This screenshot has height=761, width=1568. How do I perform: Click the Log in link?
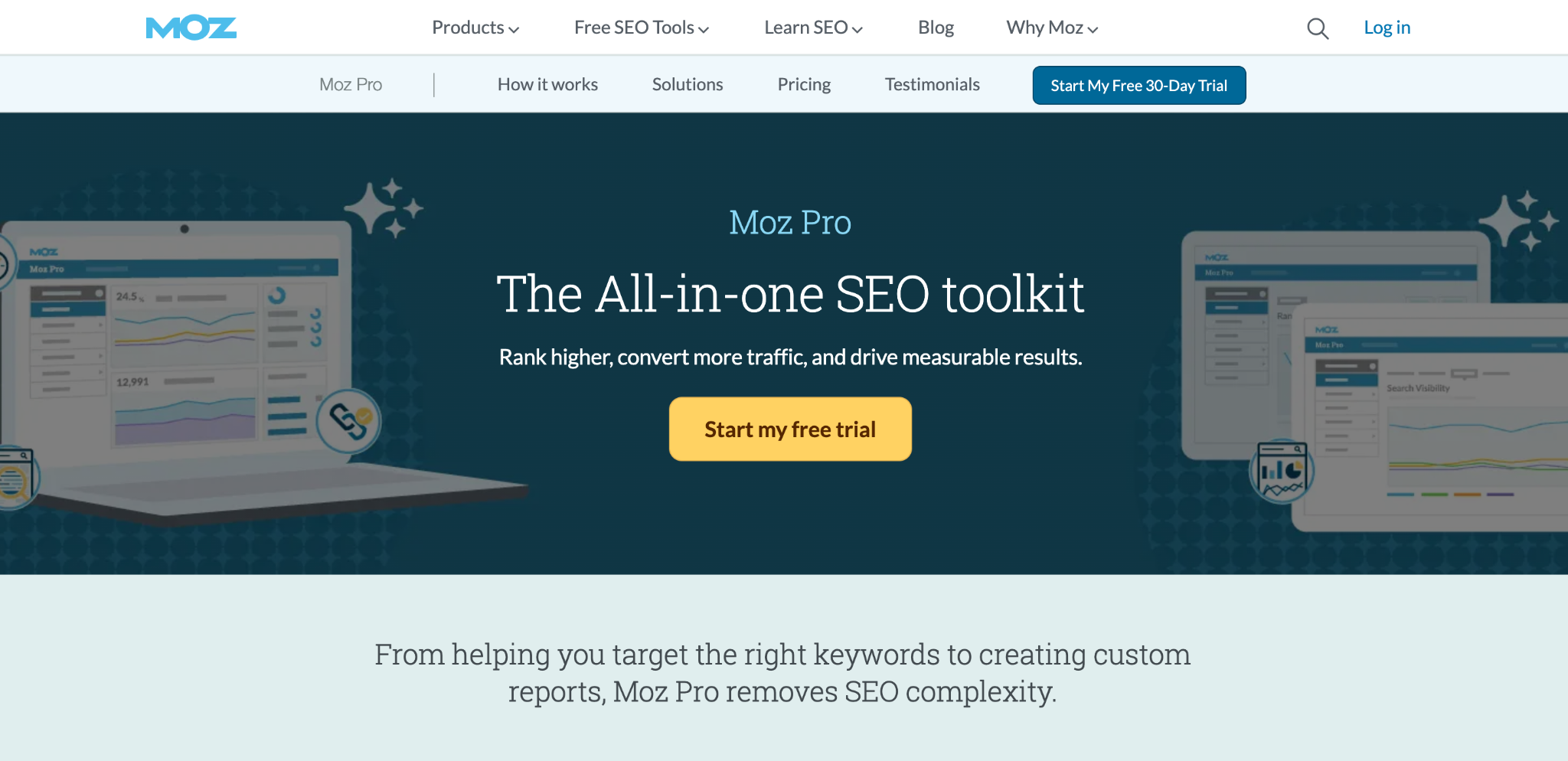(x=1387, y=28)
